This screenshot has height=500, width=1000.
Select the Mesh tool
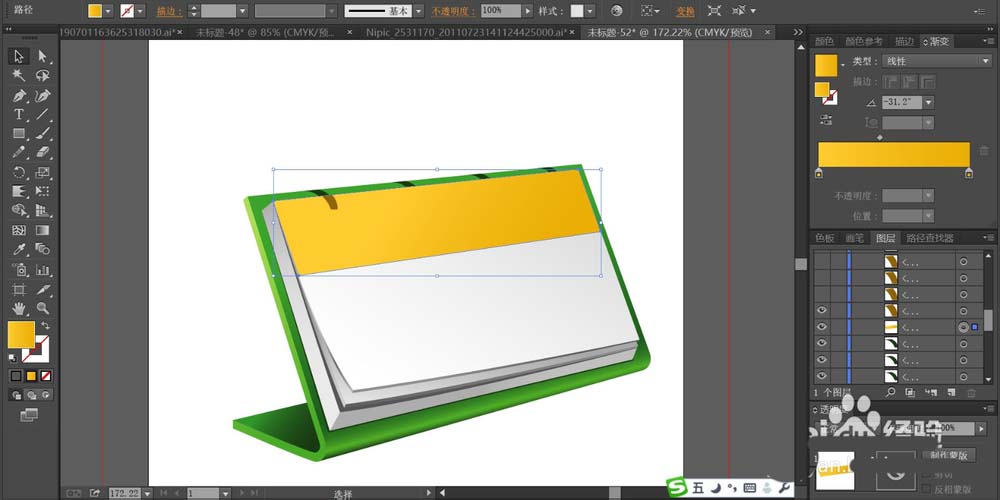(x=18, y=230)
